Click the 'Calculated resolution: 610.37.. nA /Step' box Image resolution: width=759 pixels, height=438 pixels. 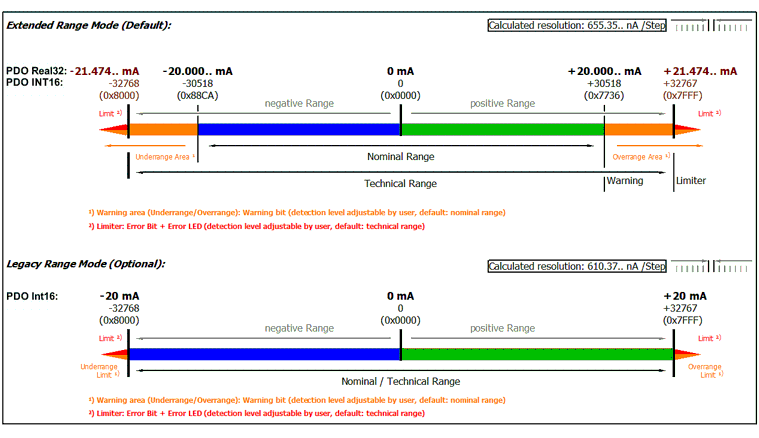pos(577,266)
